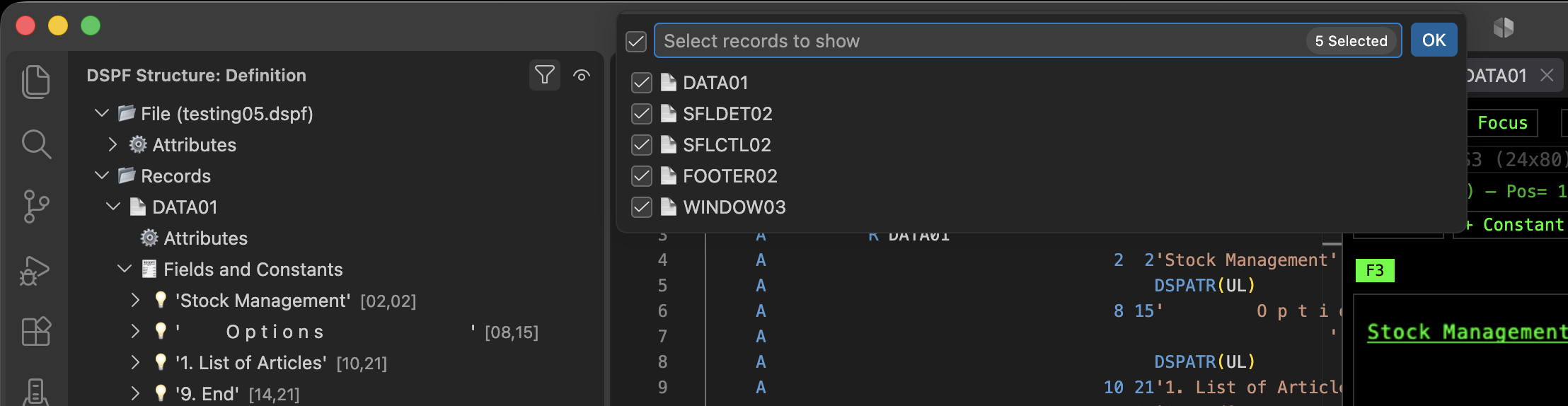Confirm selection with the OK button
1568x406 pixels.
[x=1434, y=40]
